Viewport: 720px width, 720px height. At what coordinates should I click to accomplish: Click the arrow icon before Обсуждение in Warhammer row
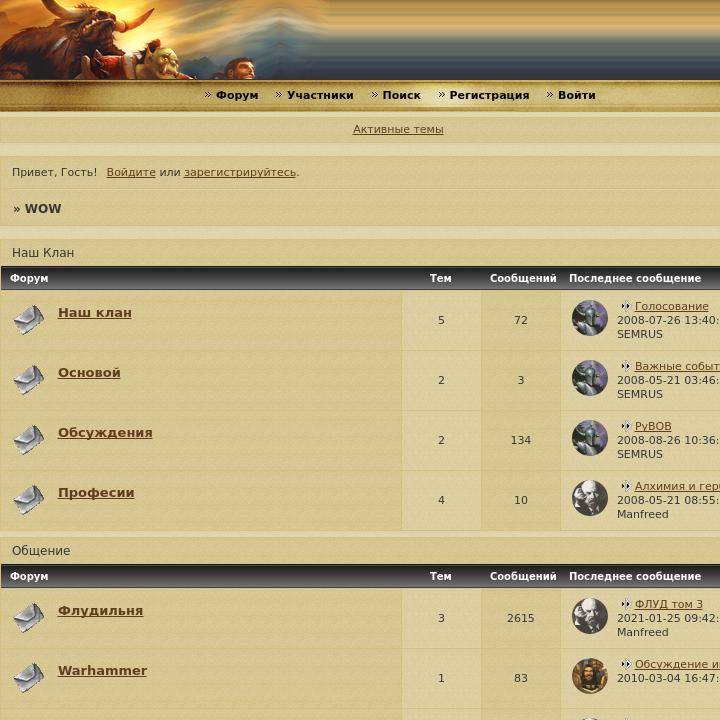point(625,664)
